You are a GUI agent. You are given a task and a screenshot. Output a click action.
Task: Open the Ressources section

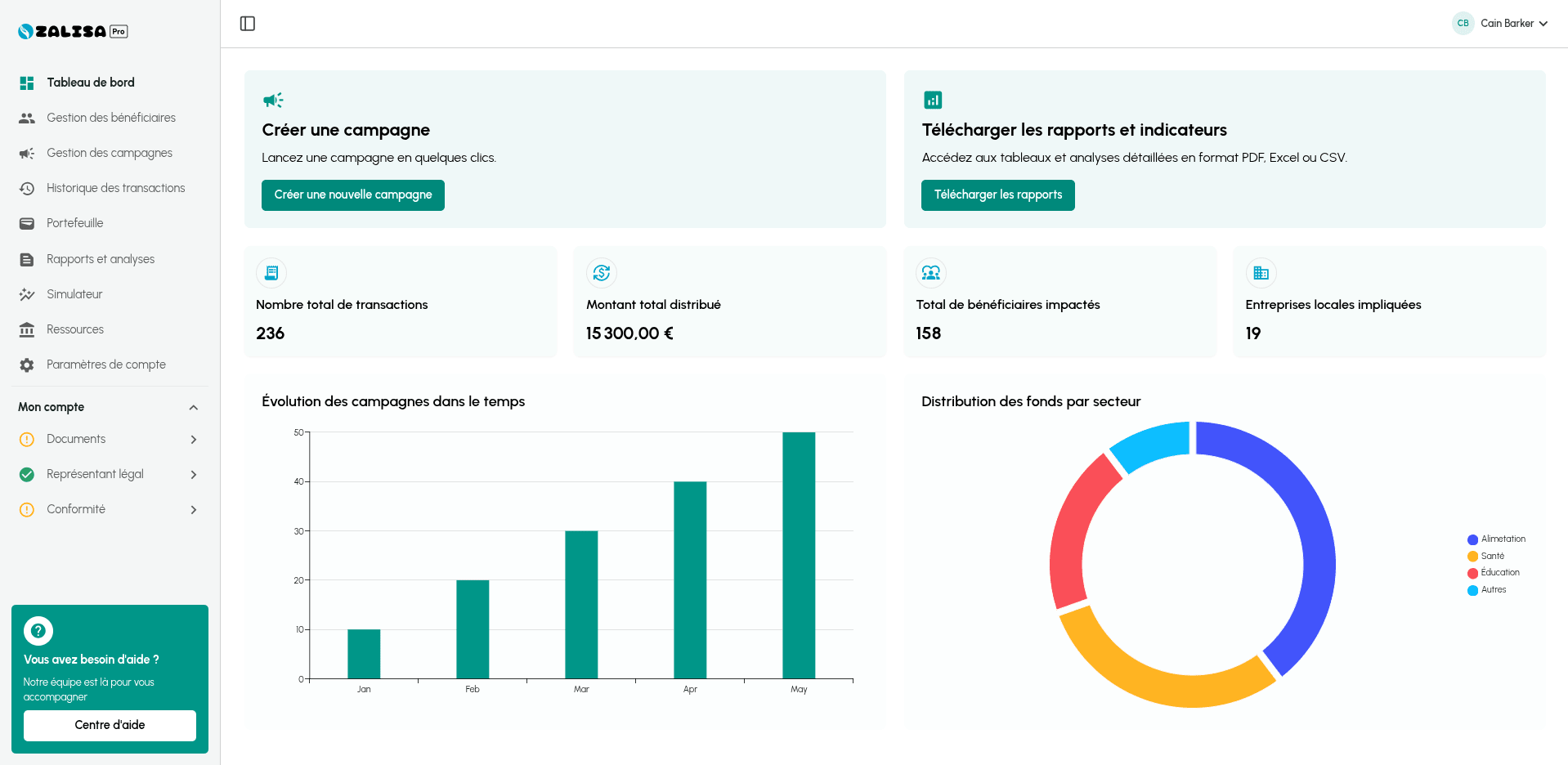pyautogui.click(x=75, y=329)
